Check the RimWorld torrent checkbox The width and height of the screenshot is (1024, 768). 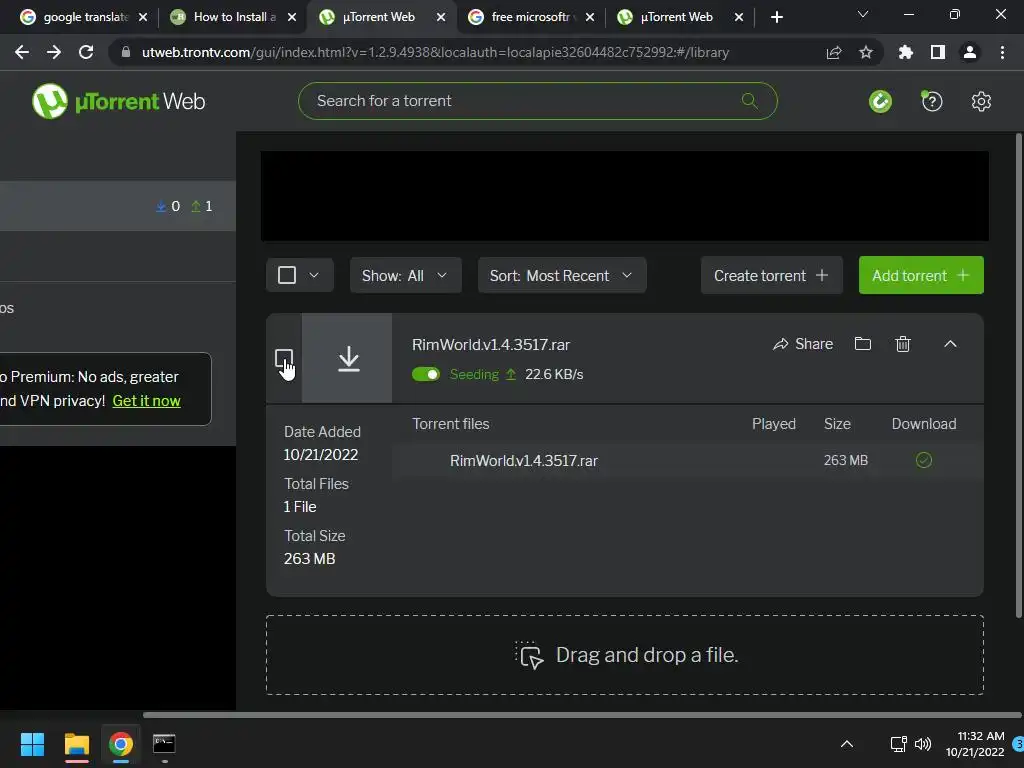pyautogui.click(x=284, y=358)
